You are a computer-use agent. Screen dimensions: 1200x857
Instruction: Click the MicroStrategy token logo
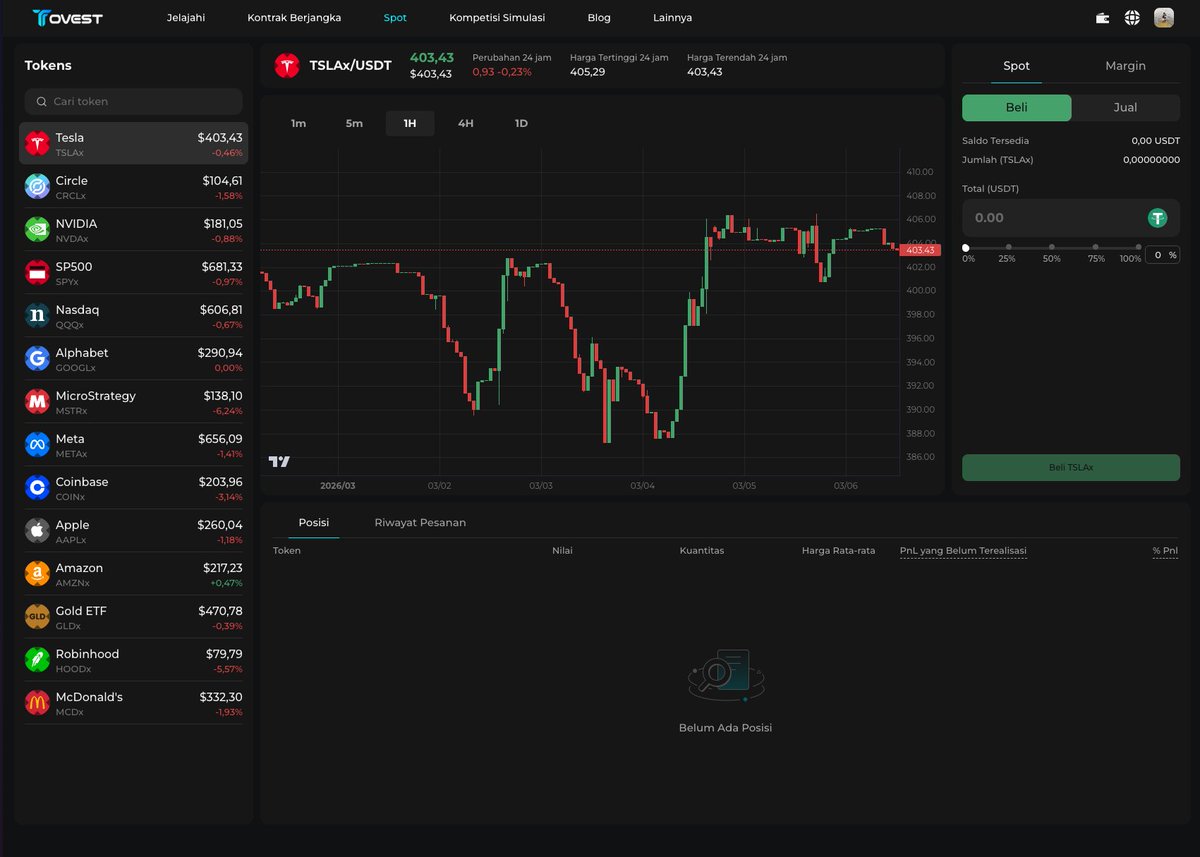[37, 402]
